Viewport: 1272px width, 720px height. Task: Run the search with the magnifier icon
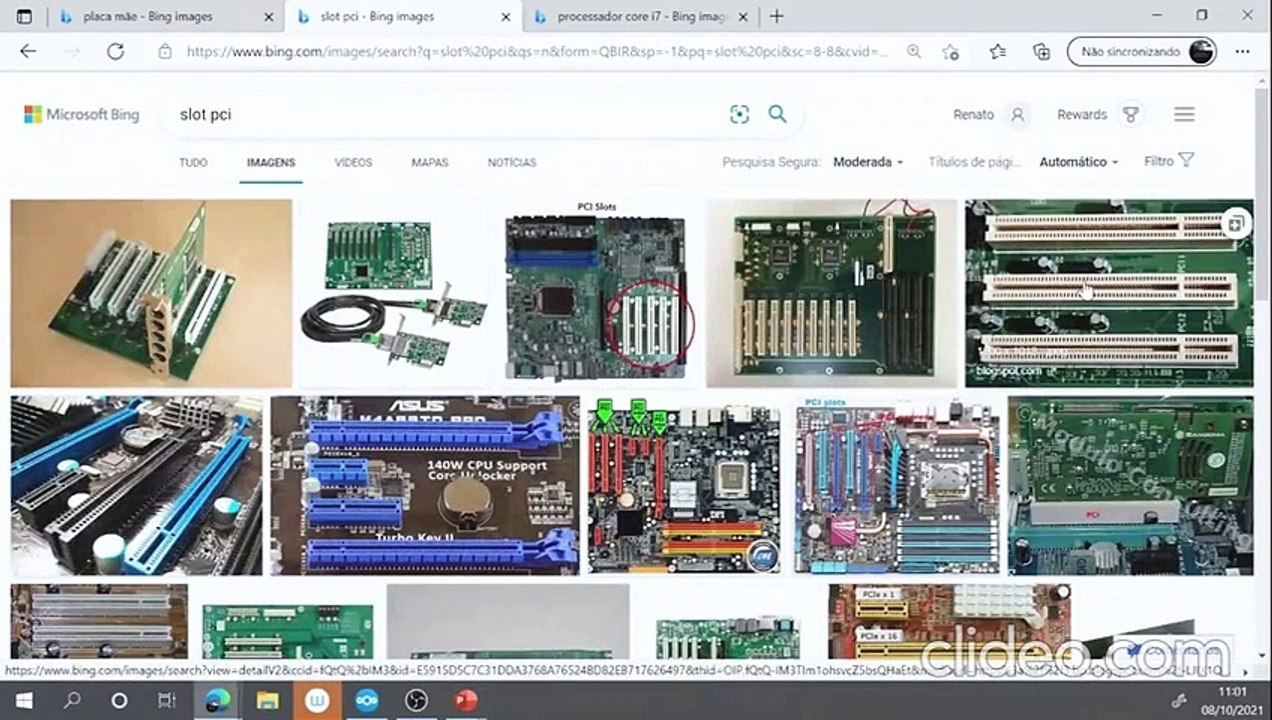[x=777, y=114]
